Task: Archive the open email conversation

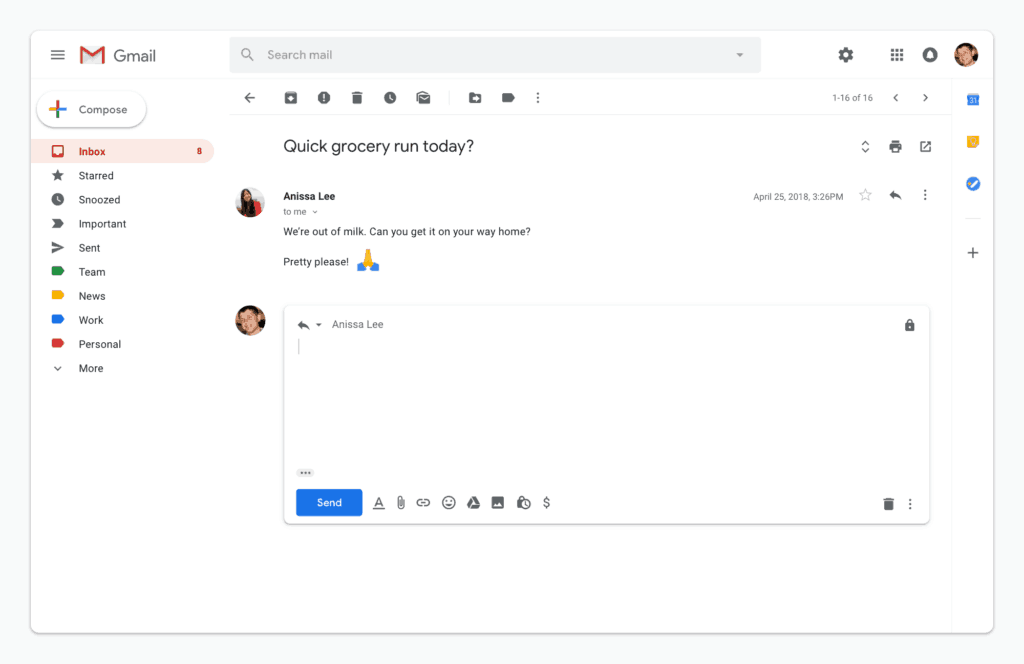Action: click(x=290, y=98)
